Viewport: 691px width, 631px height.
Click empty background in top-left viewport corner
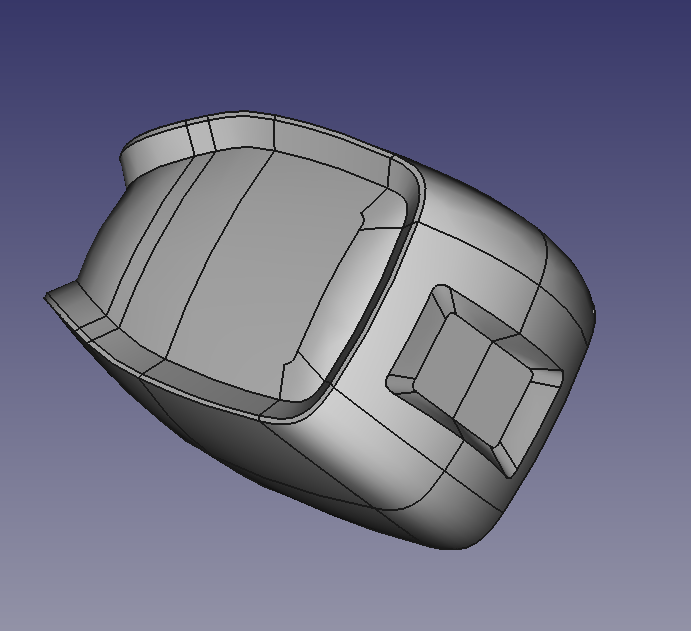coord(40,40)
